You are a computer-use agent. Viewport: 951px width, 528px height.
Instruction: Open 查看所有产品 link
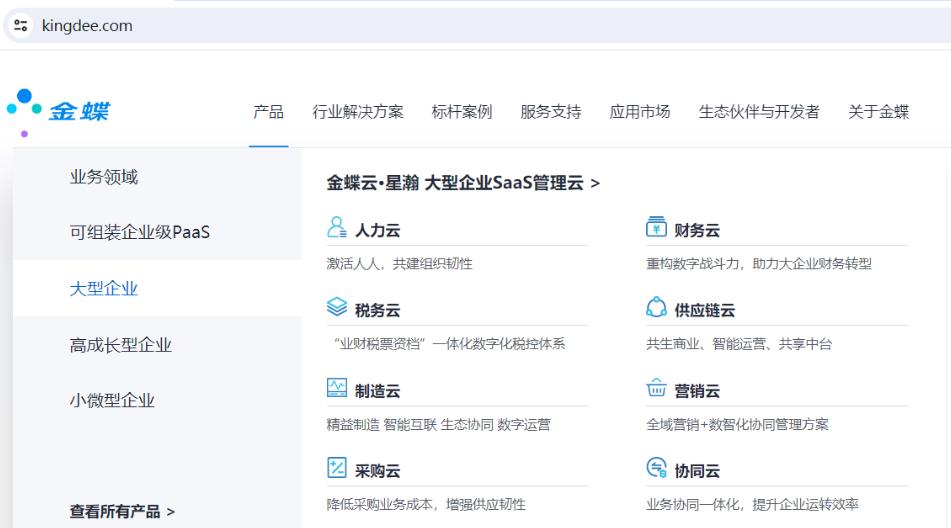pos(122,512)
